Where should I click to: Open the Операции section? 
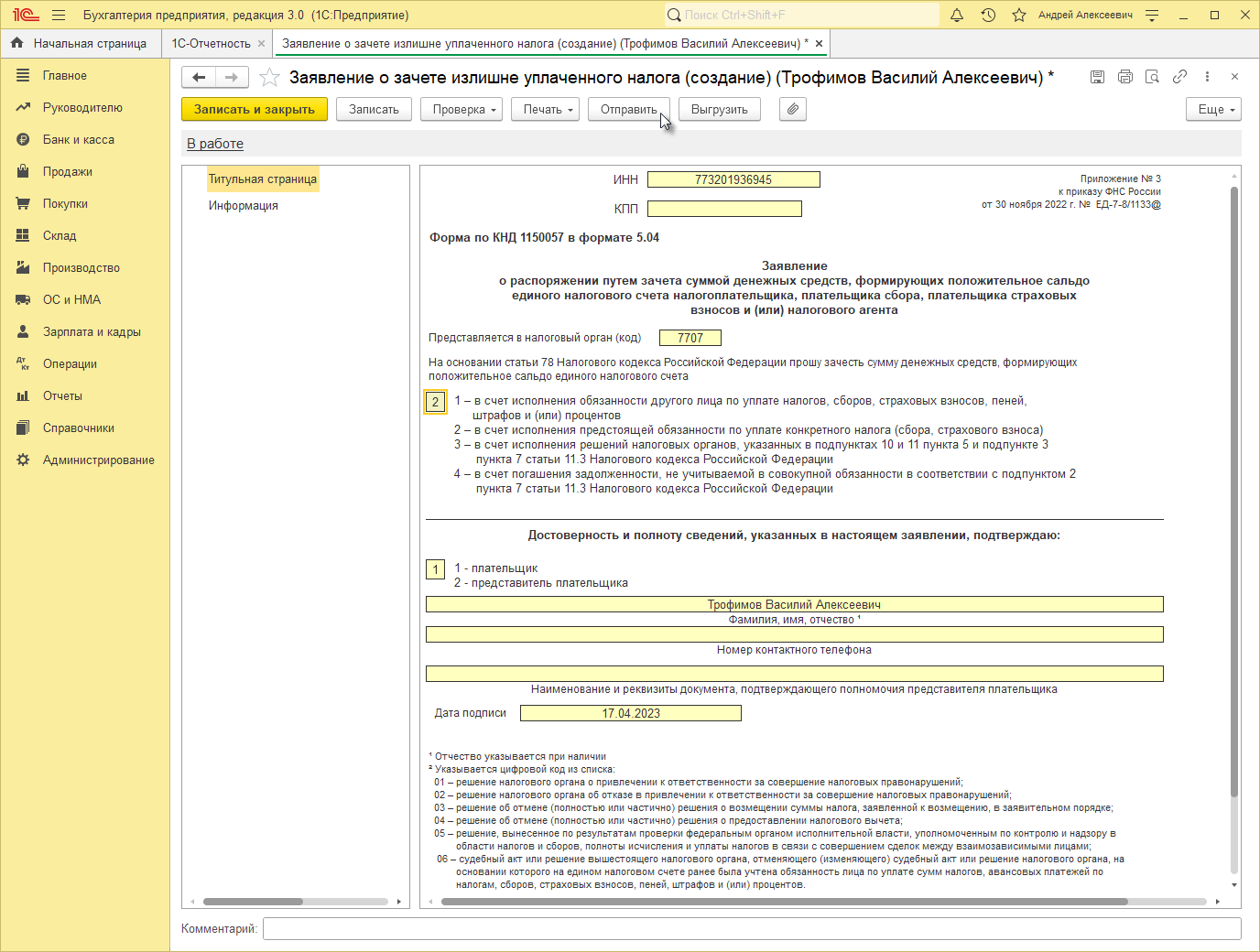point(85,364)
